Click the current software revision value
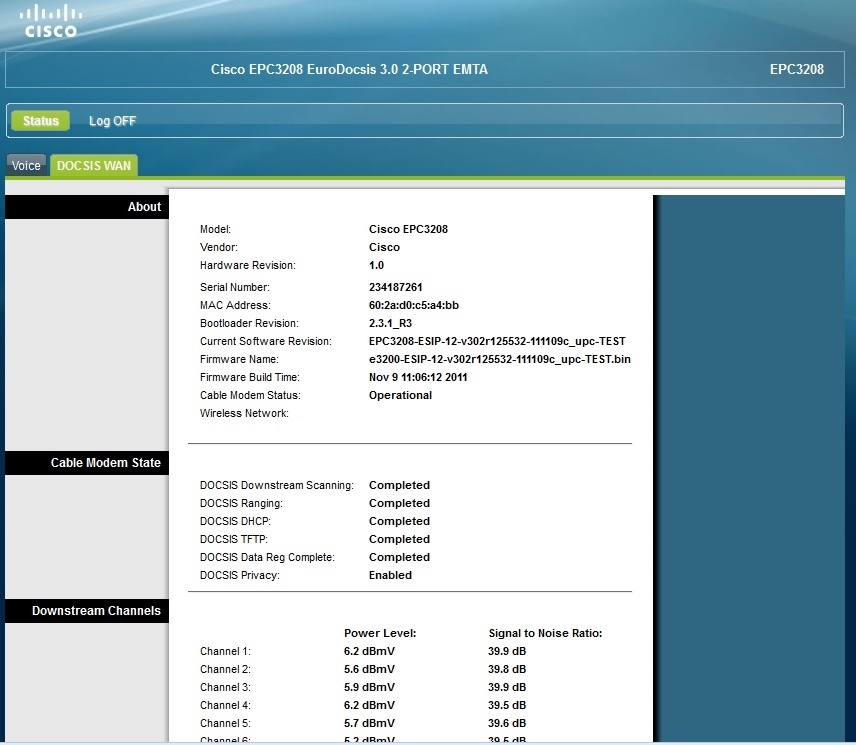The height and width of the screenshot is (745, 856). pyautogui.click(x=497, y=341)
